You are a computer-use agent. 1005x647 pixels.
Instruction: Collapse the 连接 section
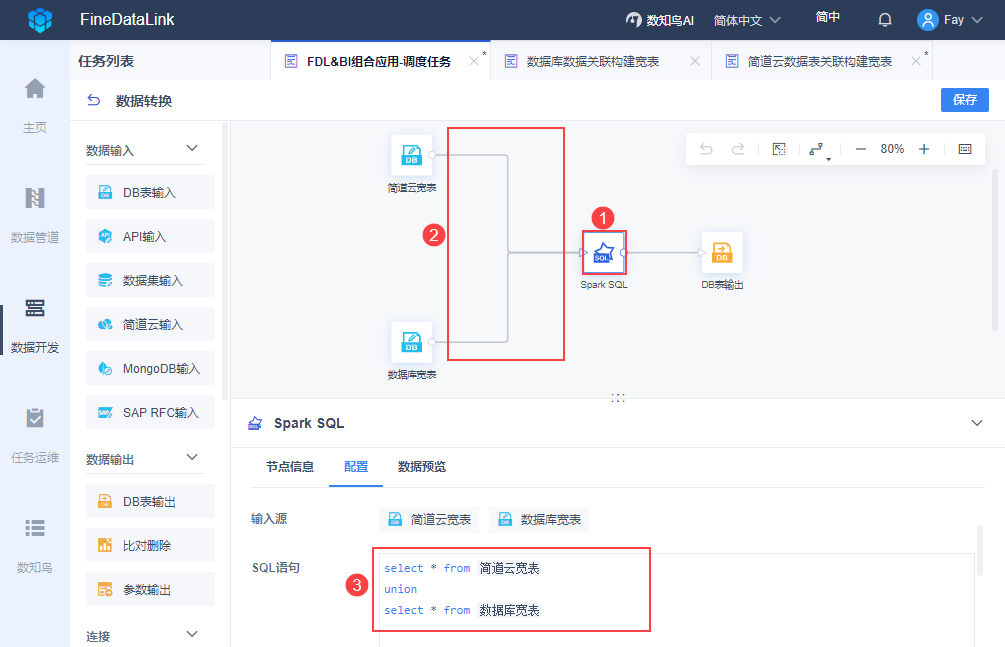point(192,635)
